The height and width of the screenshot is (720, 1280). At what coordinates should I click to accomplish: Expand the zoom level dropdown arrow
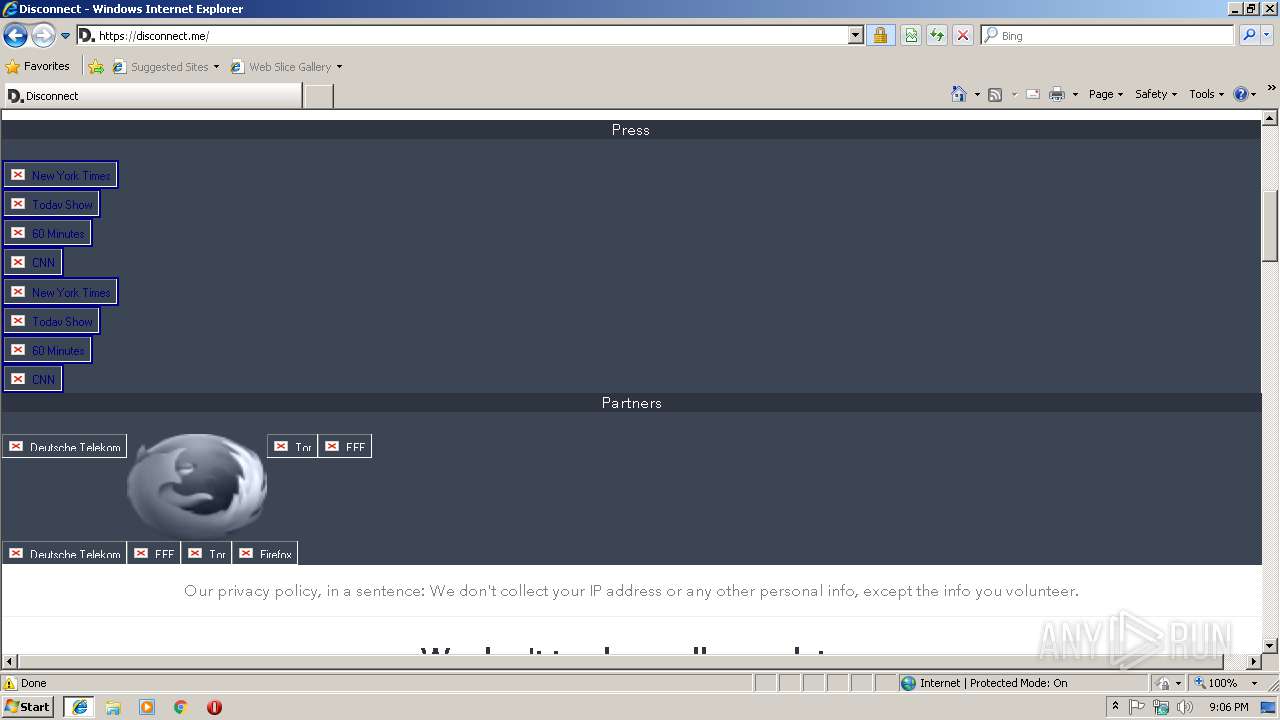[1254, 683]
